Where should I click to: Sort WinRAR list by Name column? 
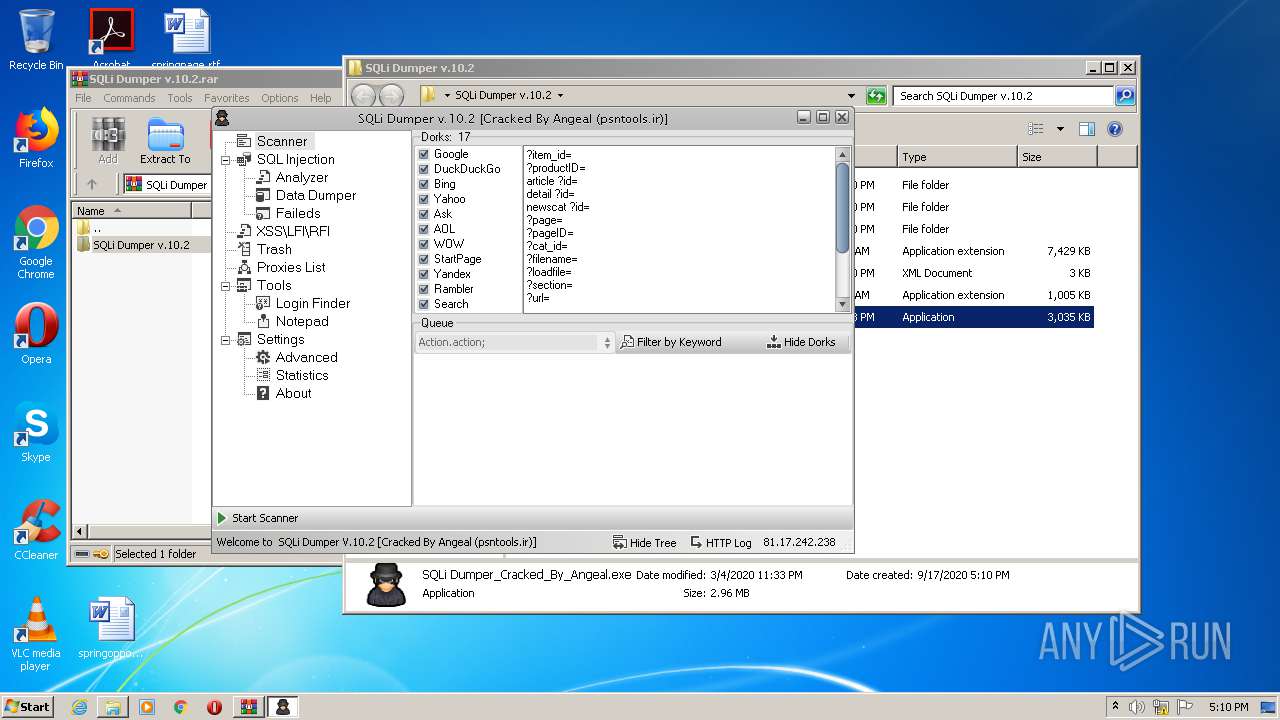[x=132, y=211]
